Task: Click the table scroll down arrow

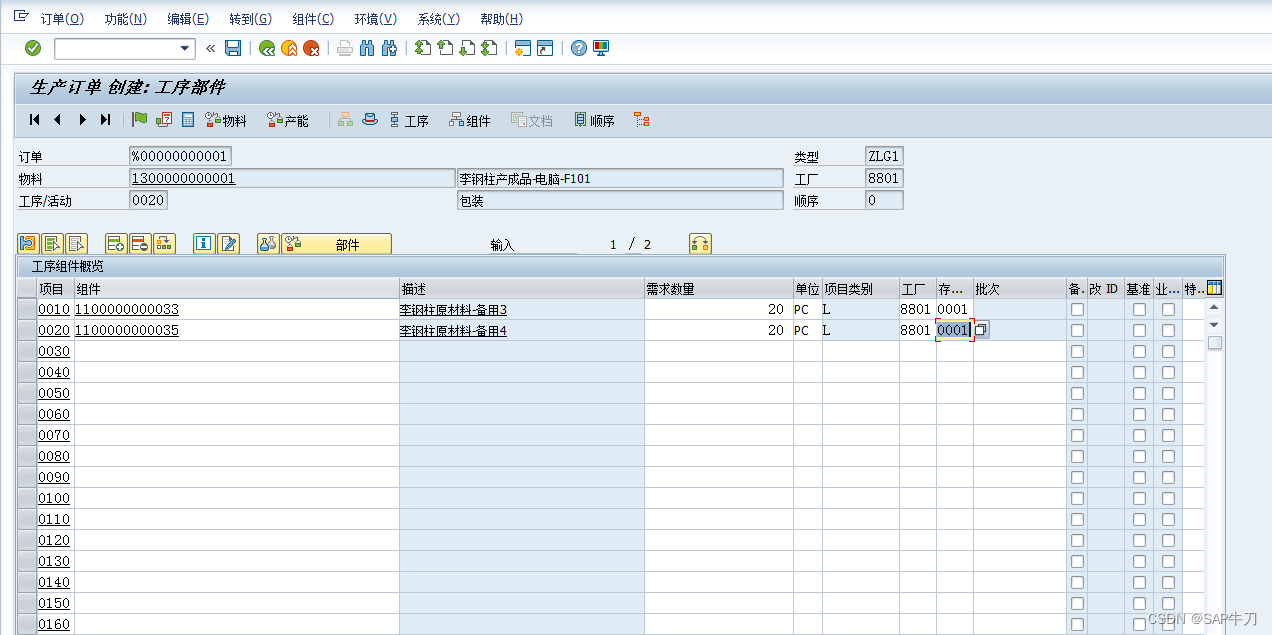Action: coord(1215,325)
